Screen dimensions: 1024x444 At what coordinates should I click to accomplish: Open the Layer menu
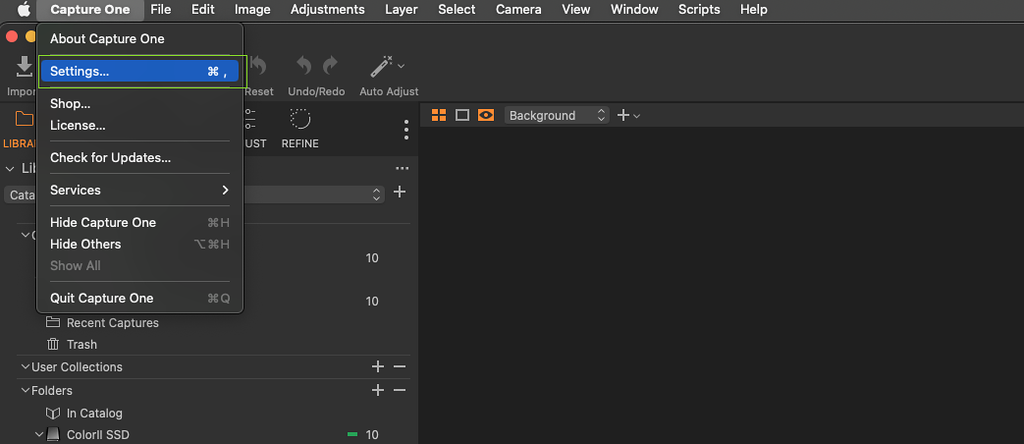pyautogui.click(x=402, y=9)
